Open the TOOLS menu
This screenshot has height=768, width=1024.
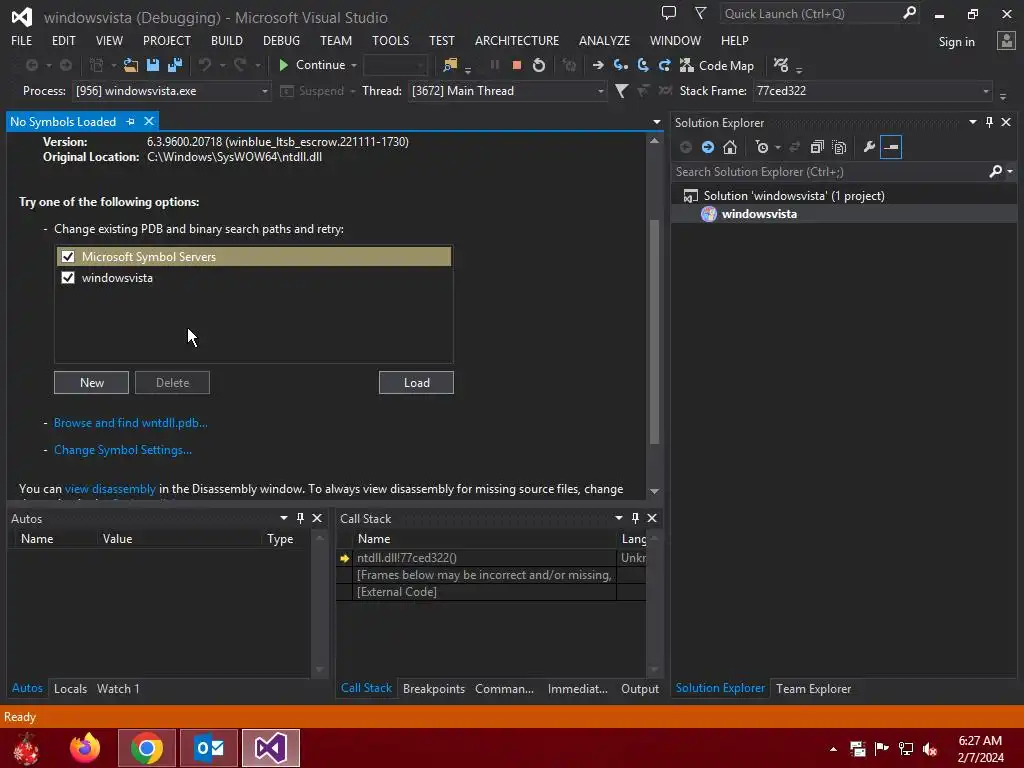(391, 40)
